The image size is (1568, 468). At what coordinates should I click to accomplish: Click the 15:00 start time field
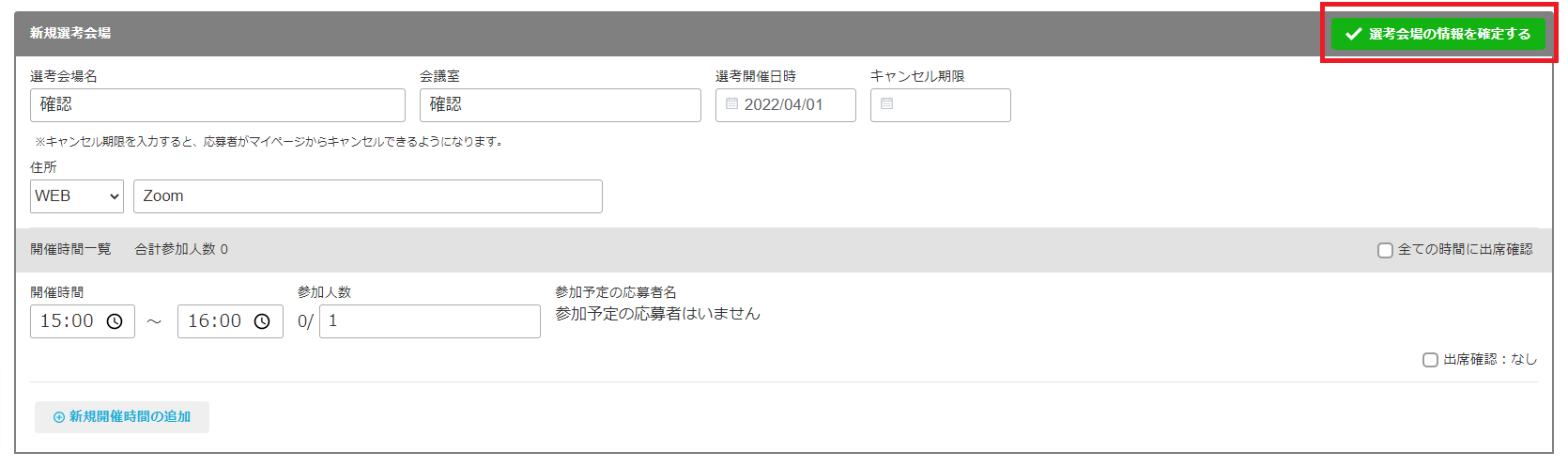pyautogui.click(x=68, y=321)
